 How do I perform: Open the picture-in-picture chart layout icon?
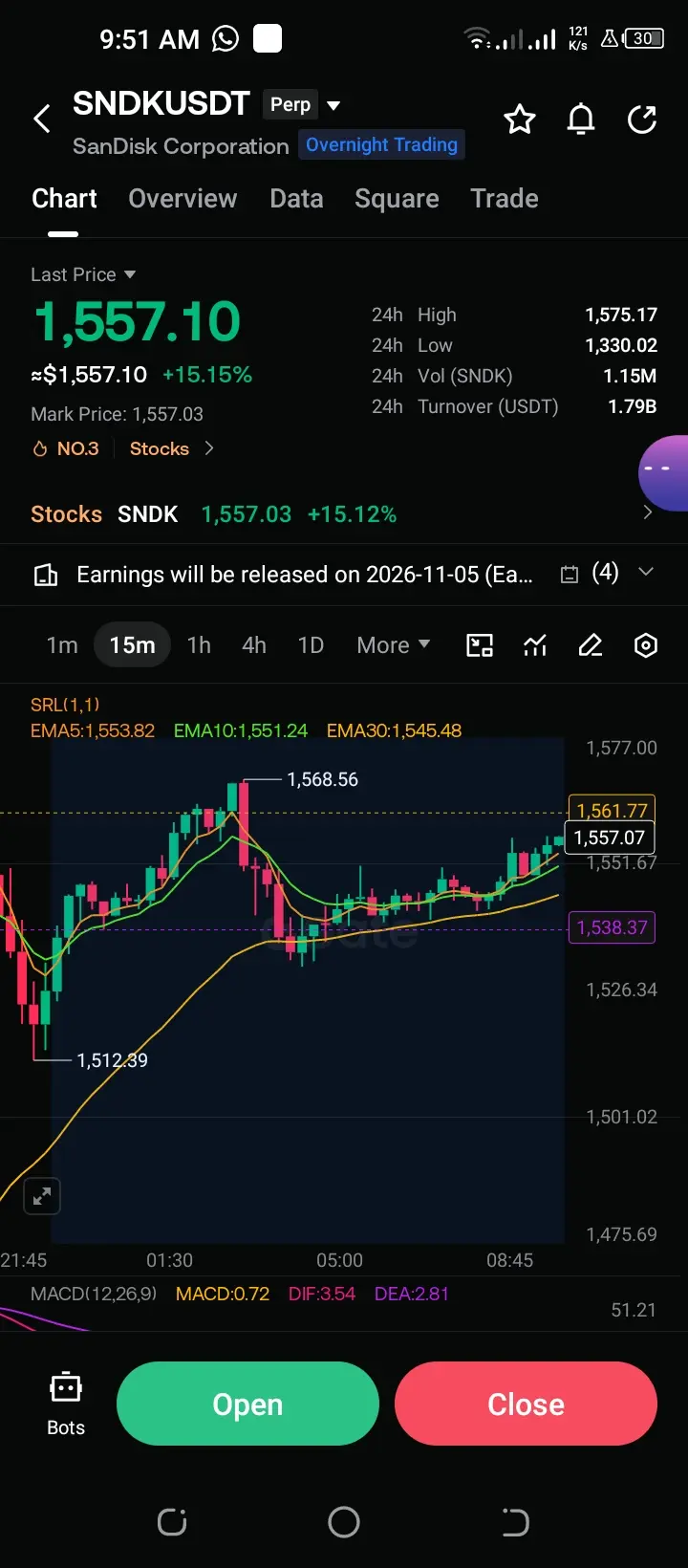pos(480,645)
